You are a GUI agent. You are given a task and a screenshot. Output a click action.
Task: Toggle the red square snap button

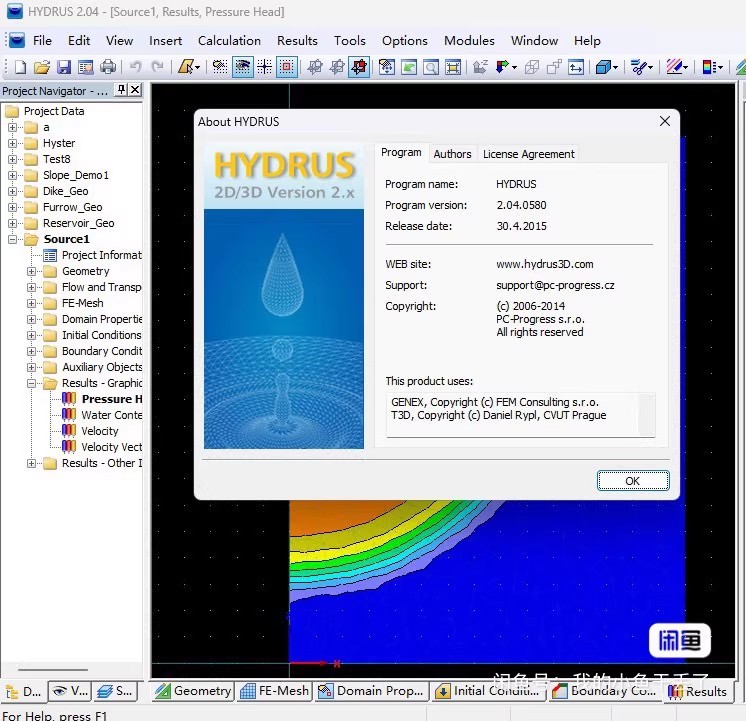(287, 67)
